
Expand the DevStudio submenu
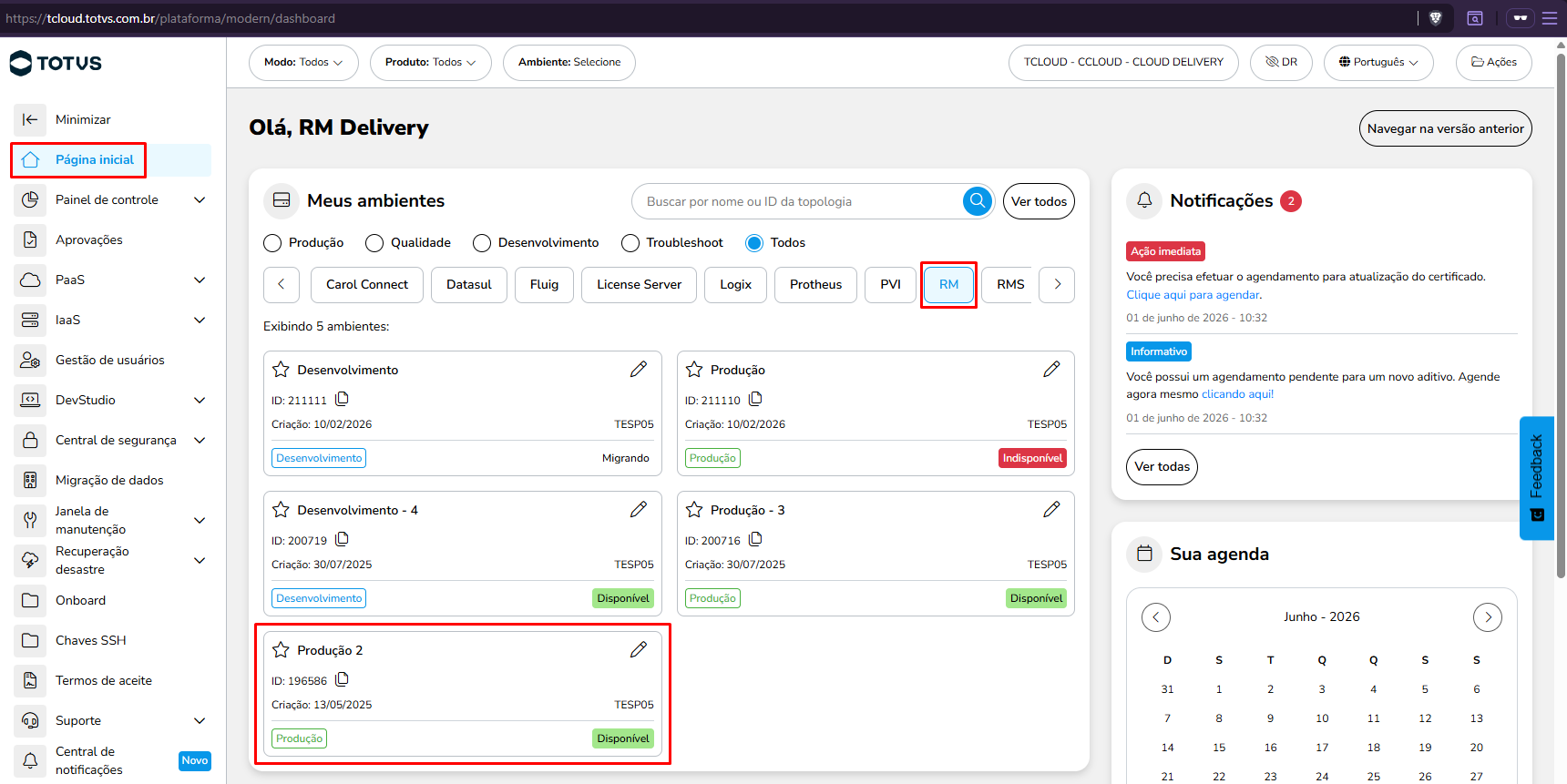(200, 400)
